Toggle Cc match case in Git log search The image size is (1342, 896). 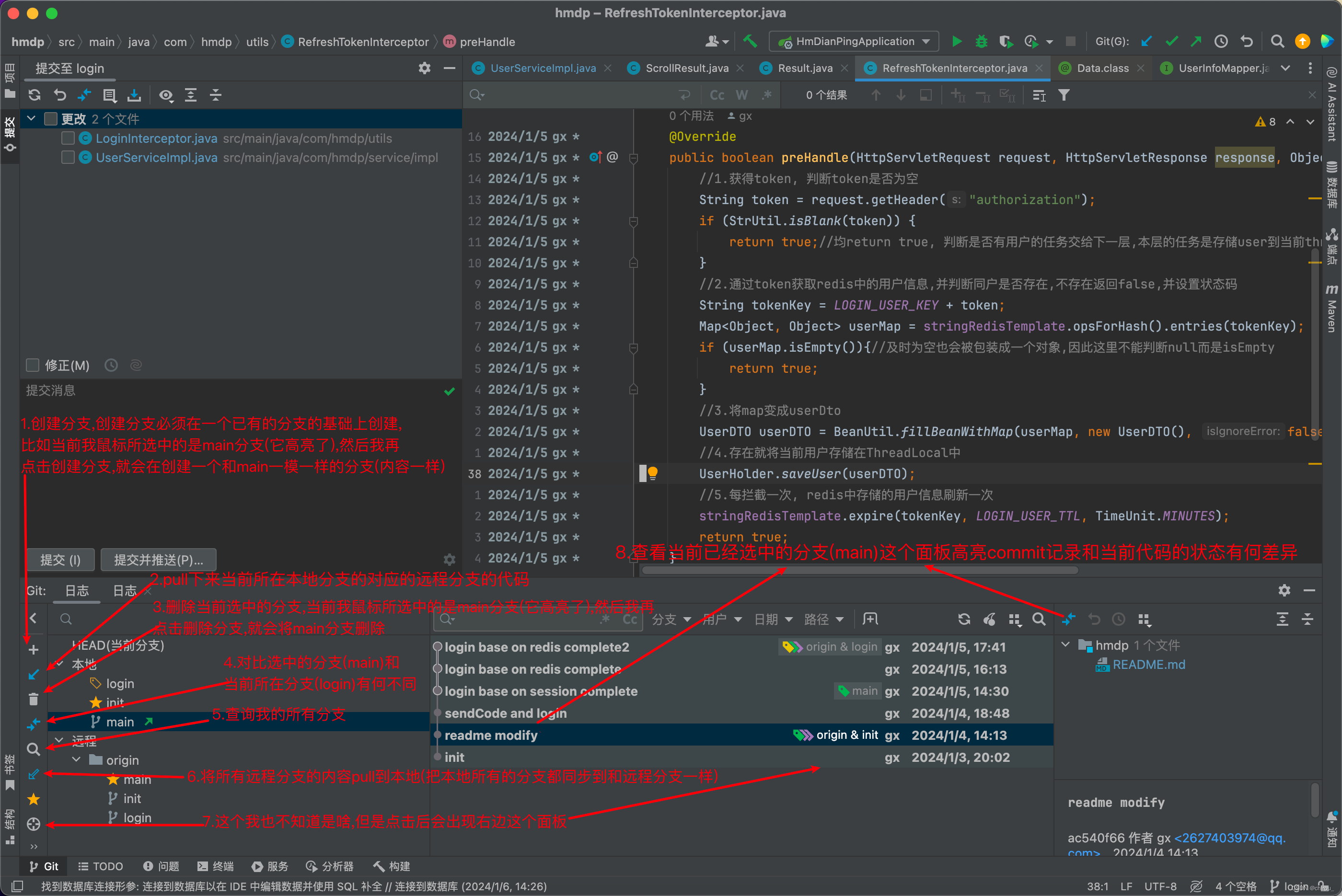pyautogui.click(x=630, y=620)
